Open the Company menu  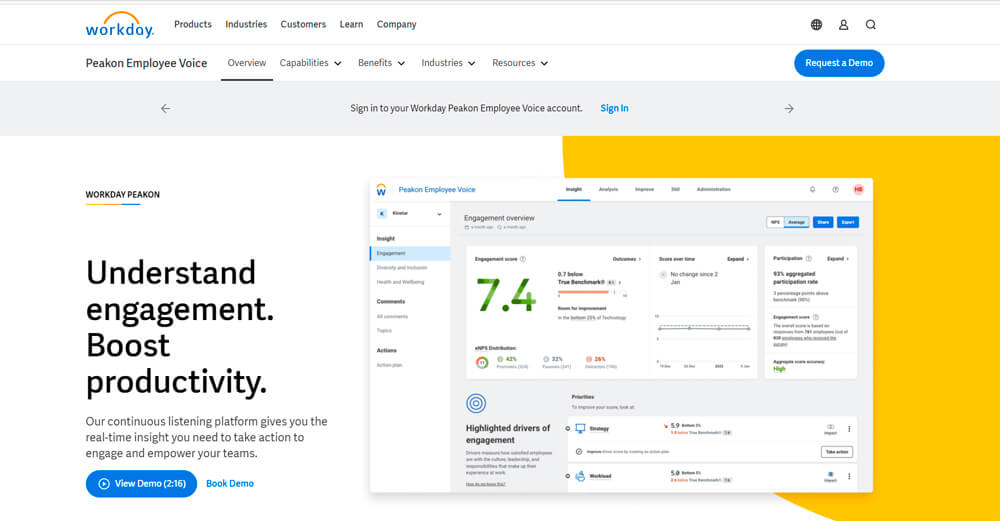coord(396,24)
